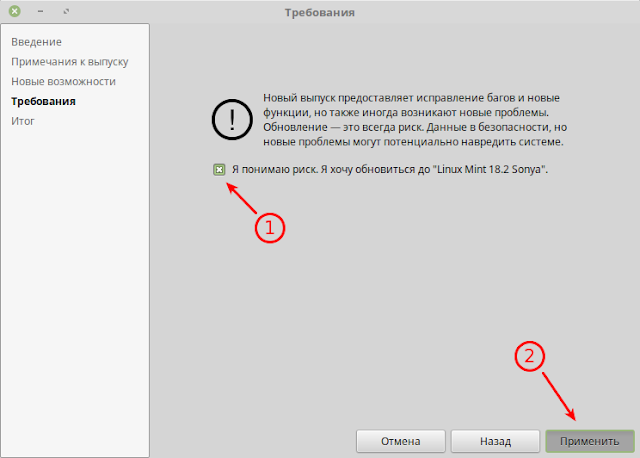Minimize the Требования window
640x458 pixels.
pyautogui.click(x=40, y=11)
